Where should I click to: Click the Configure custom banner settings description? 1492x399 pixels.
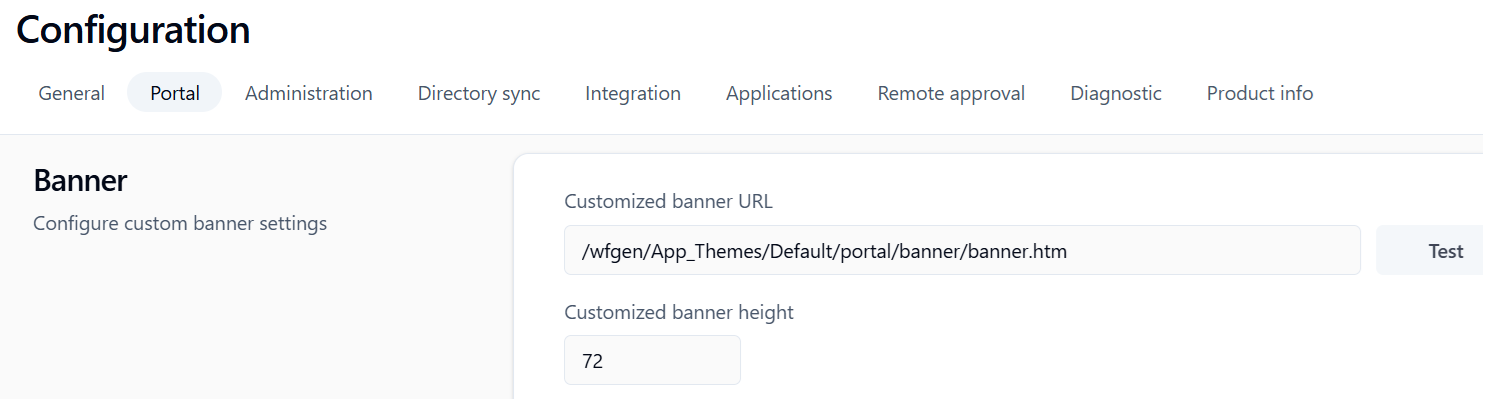click(180, 223)
